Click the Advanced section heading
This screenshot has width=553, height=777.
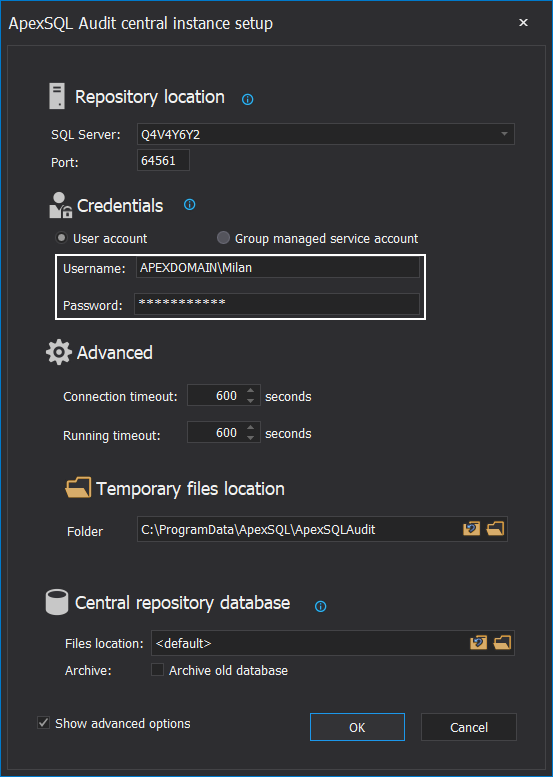coord(114,352)
